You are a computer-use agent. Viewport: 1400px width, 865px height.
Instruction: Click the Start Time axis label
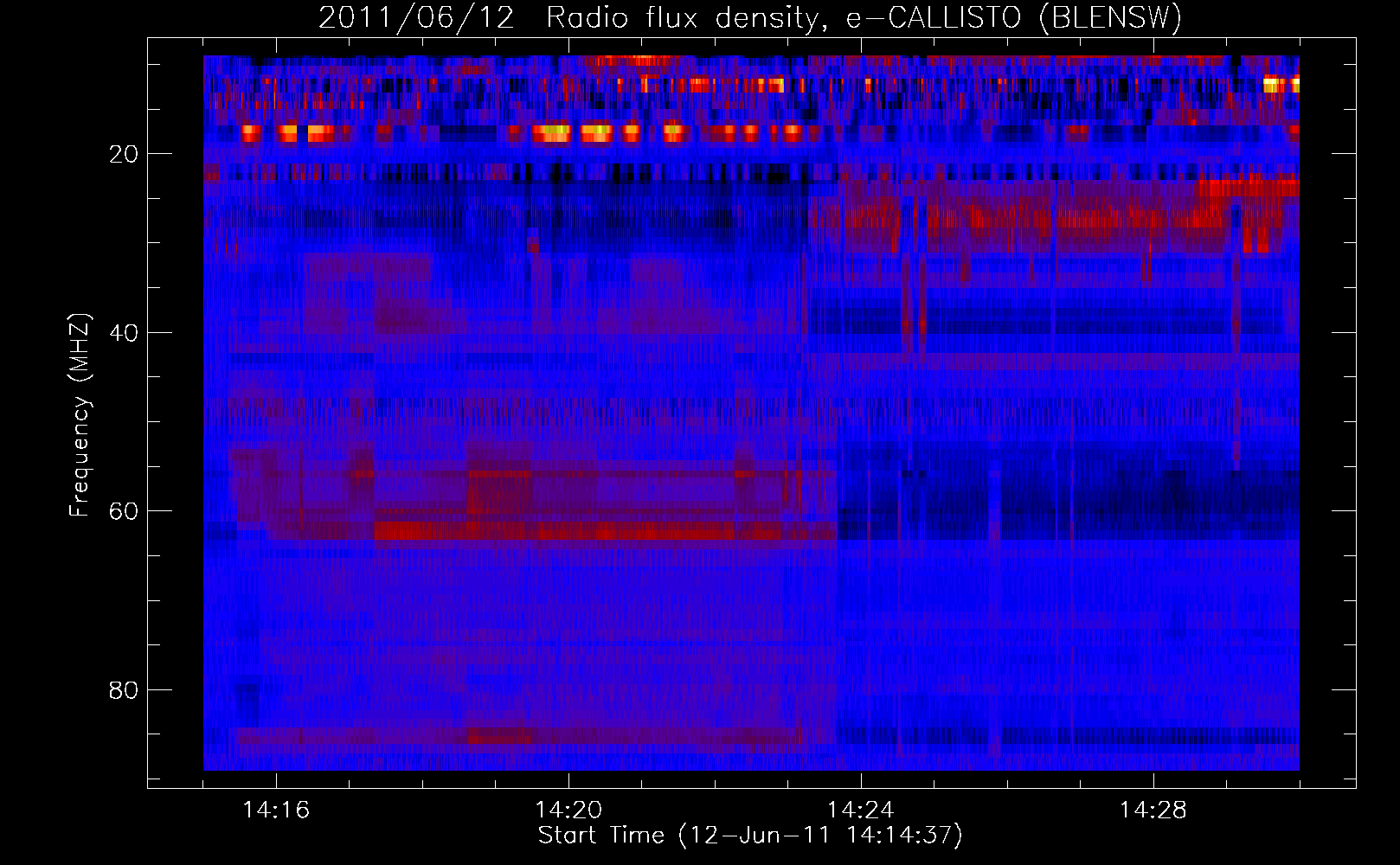[x=750, y=836]
